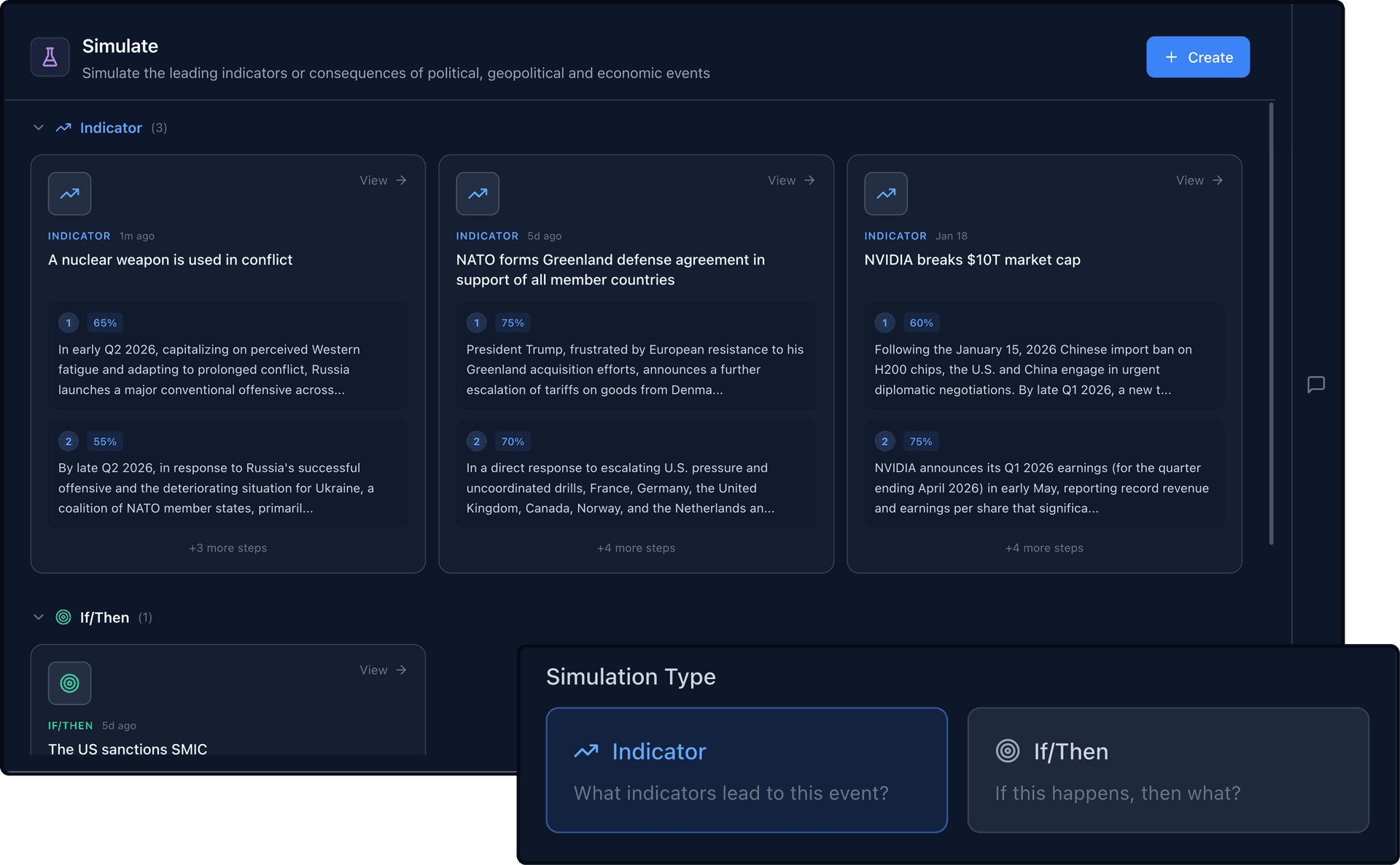1400x865 pixels.
Task: Expand +3 more steps on nuclear card
Action: point(227,548)
